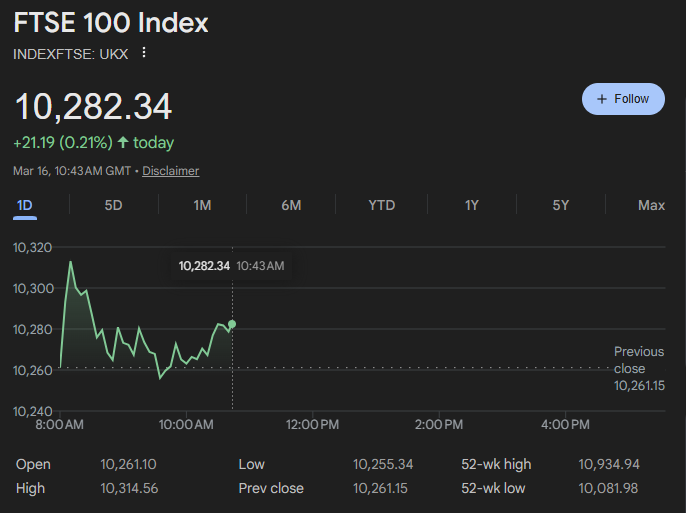Click the FTSE 100 Index title
Viewport: 686px width, 513px height.
click(111, 23)
